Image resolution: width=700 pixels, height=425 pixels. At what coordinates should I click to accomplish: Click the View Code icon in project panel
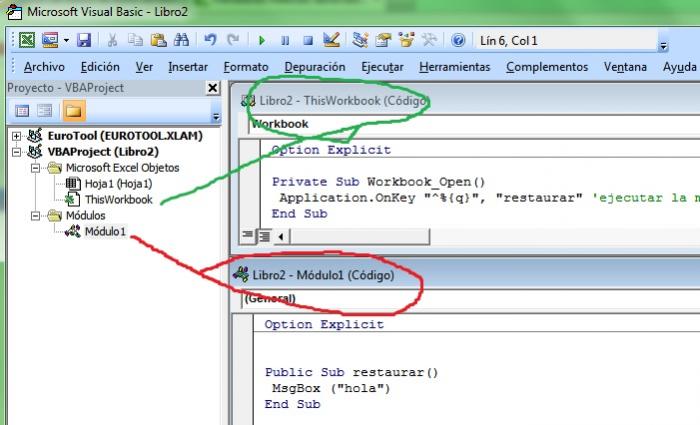pyautogui.click(x=22, y=110)
